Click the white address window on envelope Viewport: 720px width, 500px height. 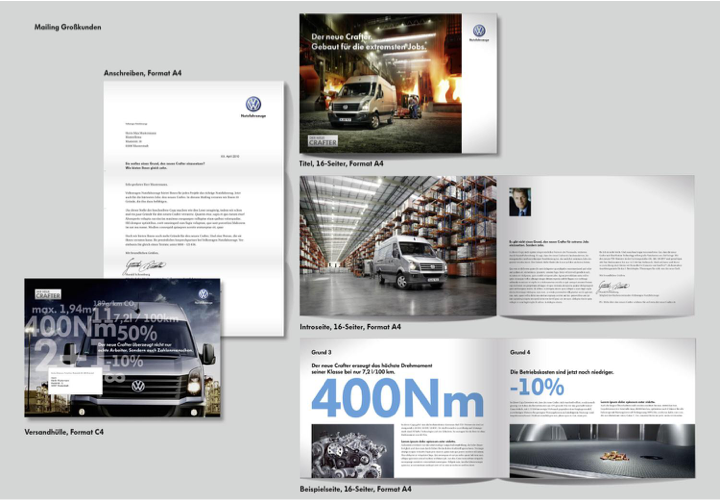(75, 382)
